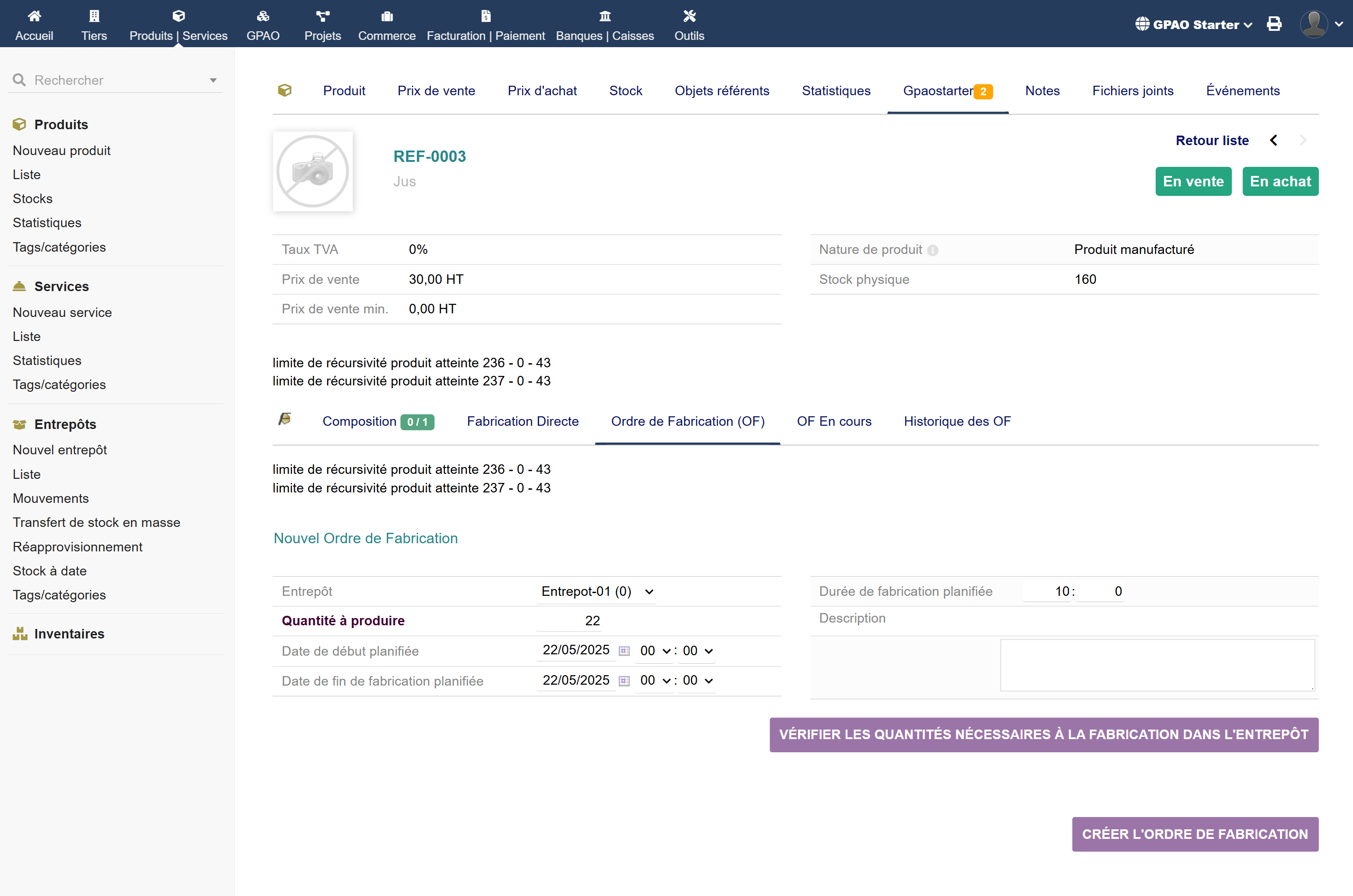Click the Nature de produit info icon
Image resolution: width=1353 pixels, height=896 pixels.
pos(933,250)
